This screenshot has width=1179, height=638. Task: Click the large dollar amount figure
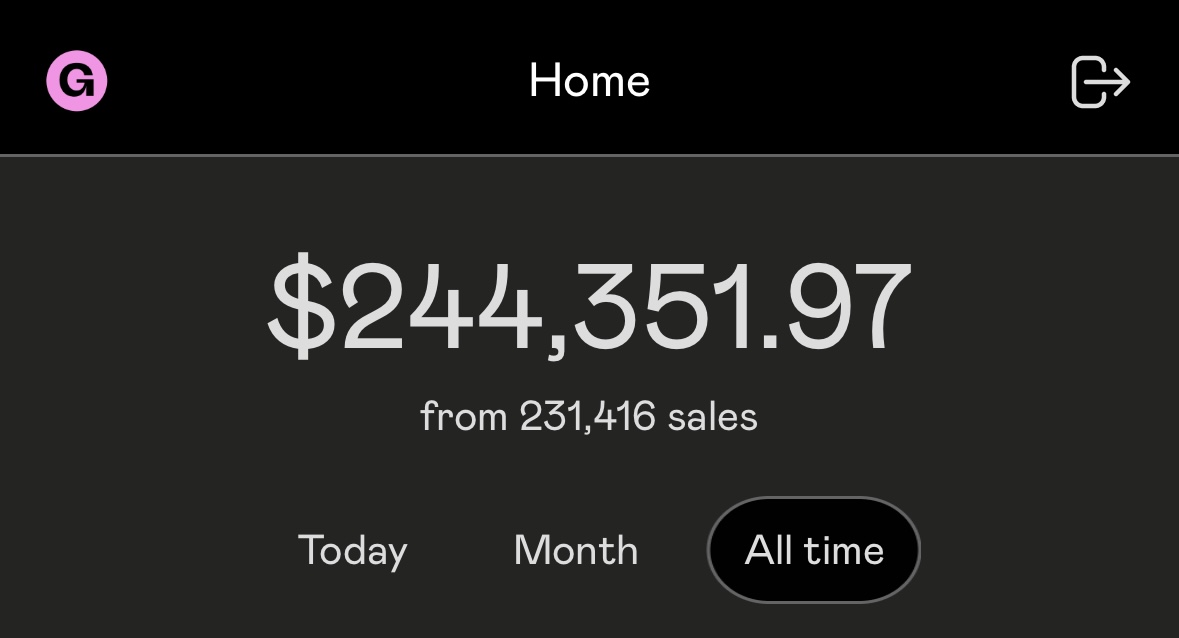pyautogui.click(x=589, y=306)
